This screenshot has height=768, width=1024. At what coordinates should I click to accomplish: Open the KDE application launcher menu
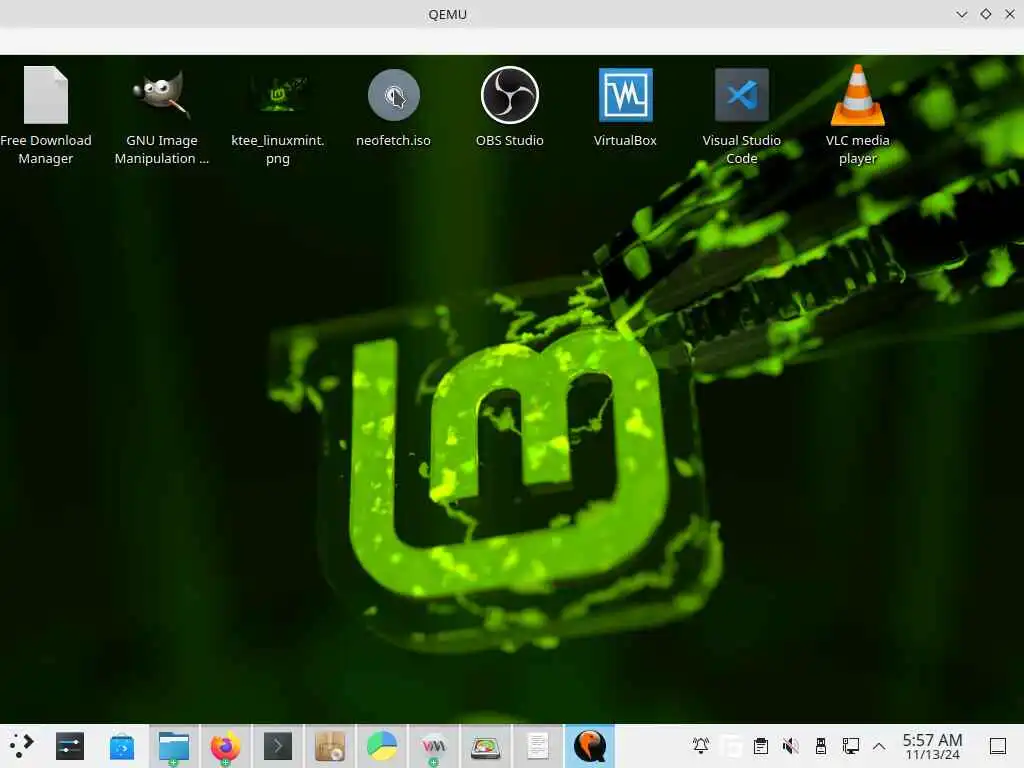click(x=21, y=745)
